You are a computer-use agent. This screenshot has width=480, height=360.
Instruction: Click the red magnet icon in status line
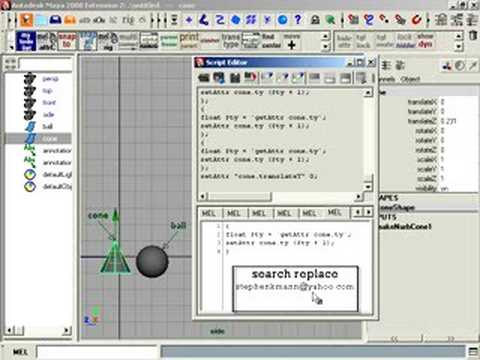coord(416,20)
